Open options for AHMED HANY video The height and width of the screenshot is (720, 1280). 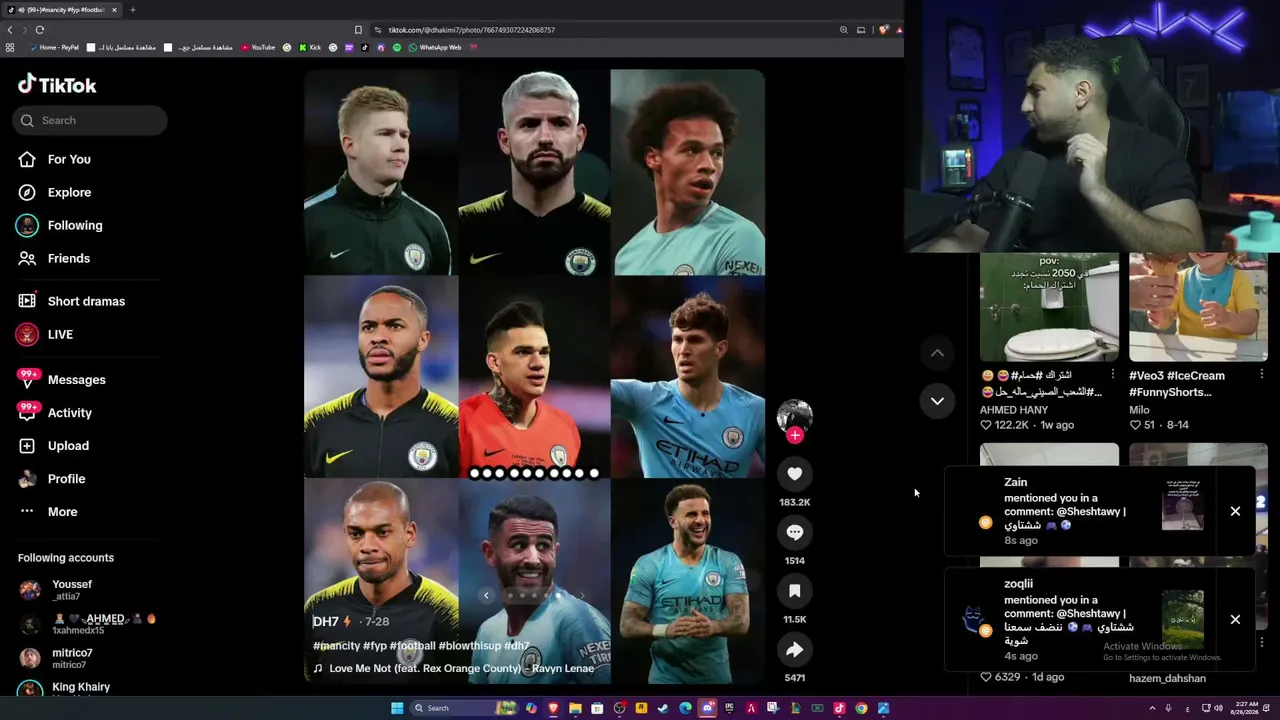point(1112,375)
